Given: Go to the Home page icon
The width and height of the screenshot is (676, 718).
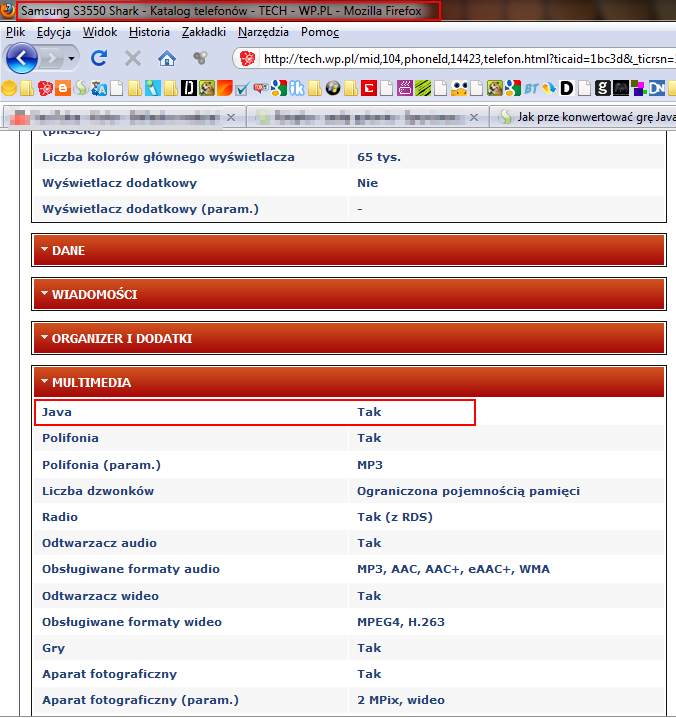Looking at the screenshot, I should coord(167,58).
